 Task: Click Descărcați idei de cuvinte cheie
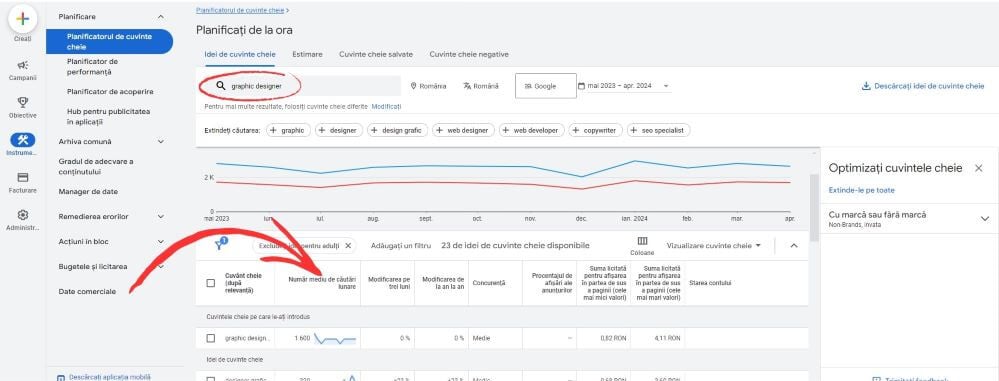[923, 86]
